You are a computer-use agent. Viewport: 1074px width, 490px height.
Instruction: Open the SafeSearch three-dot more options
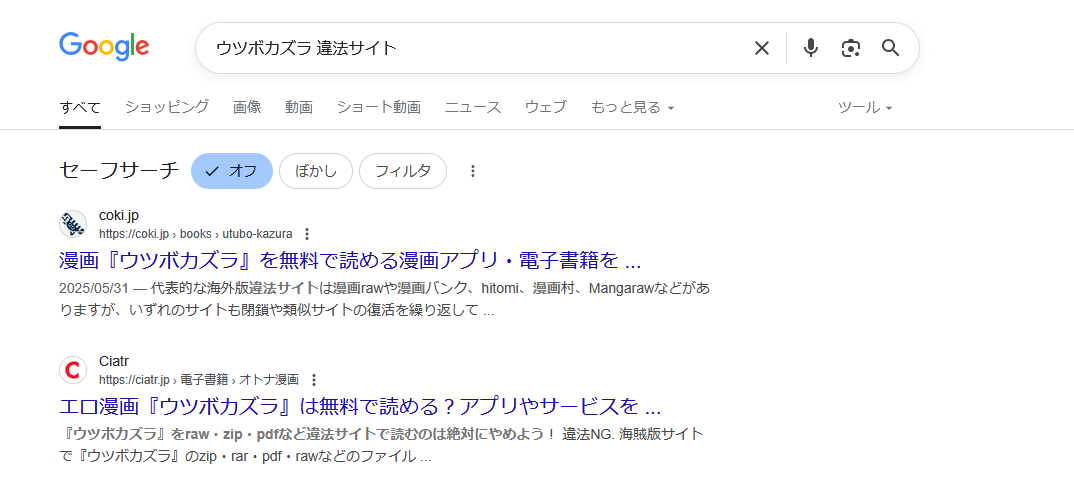coord(472,171)
